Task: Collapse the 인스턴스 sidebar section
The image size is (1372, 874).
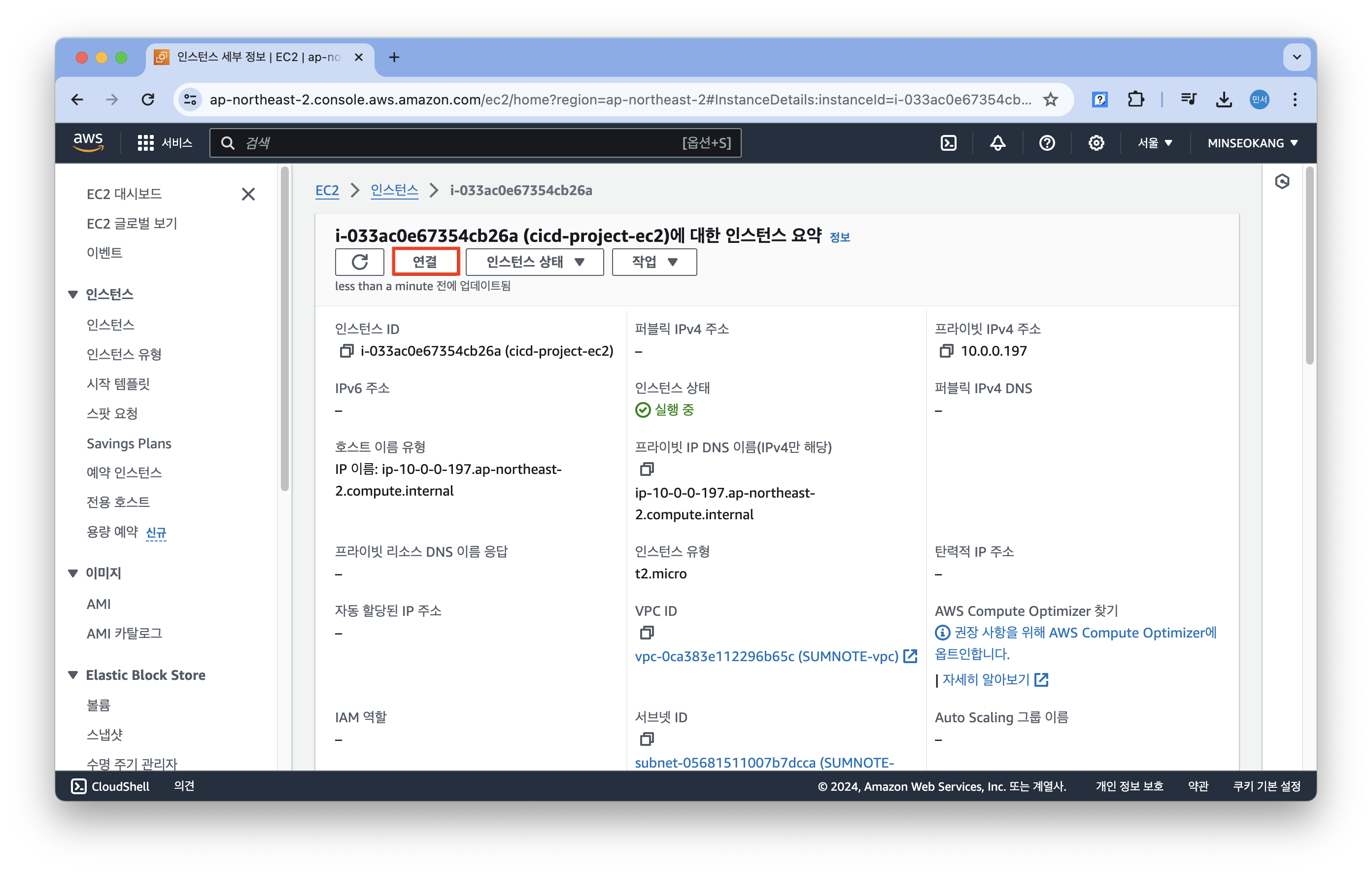Action: coord(73,295)
